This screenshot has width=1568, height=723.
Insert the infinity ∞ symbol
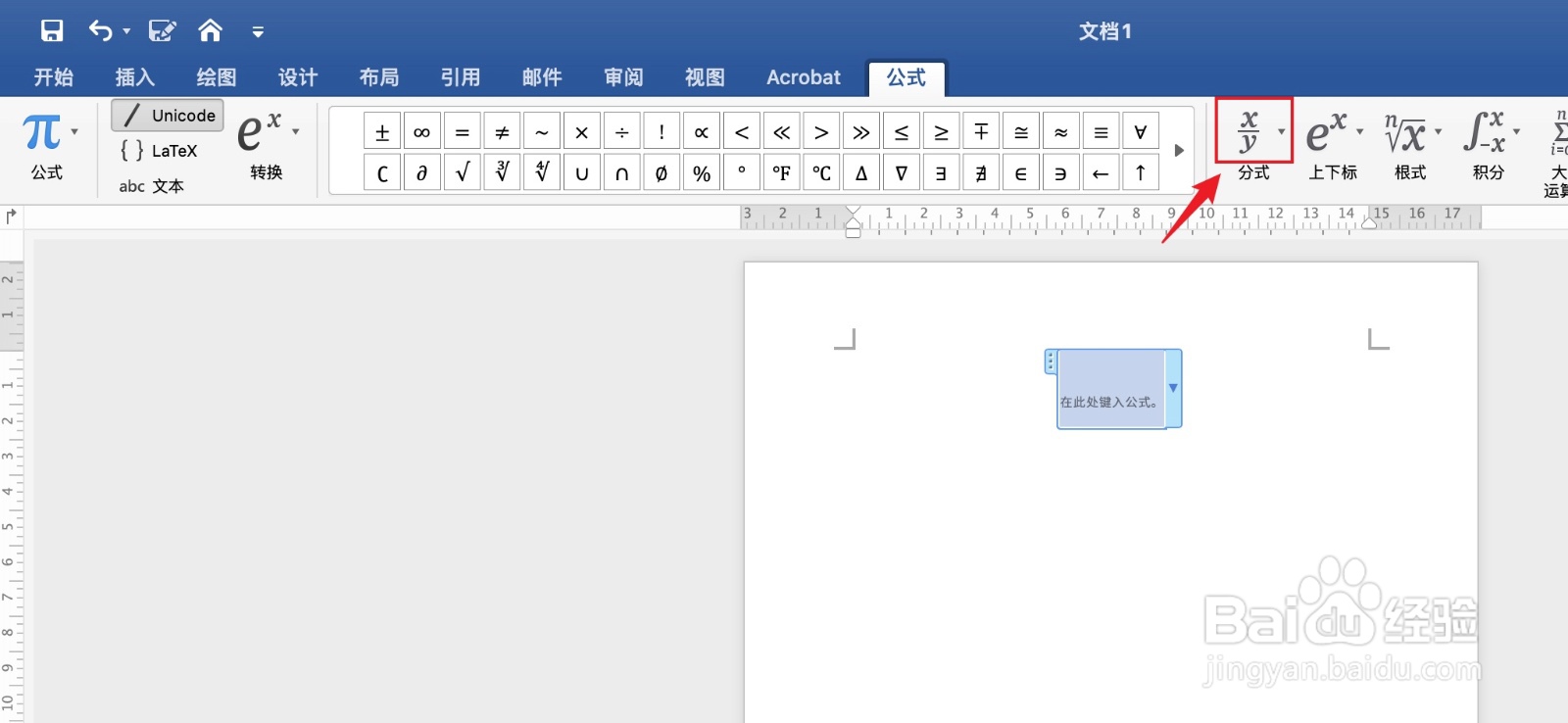pyautogui.click(x=422, y=131)
